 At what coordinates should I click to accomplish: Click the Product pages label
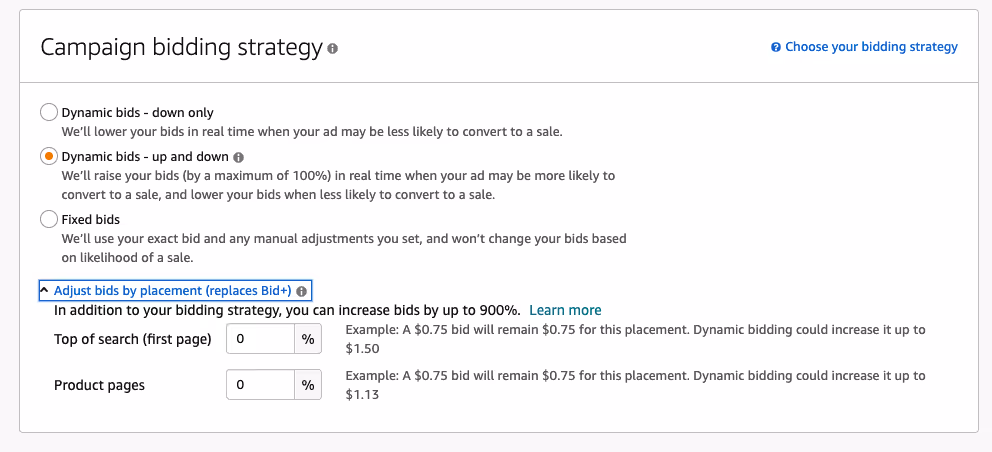tap(99, 385)
